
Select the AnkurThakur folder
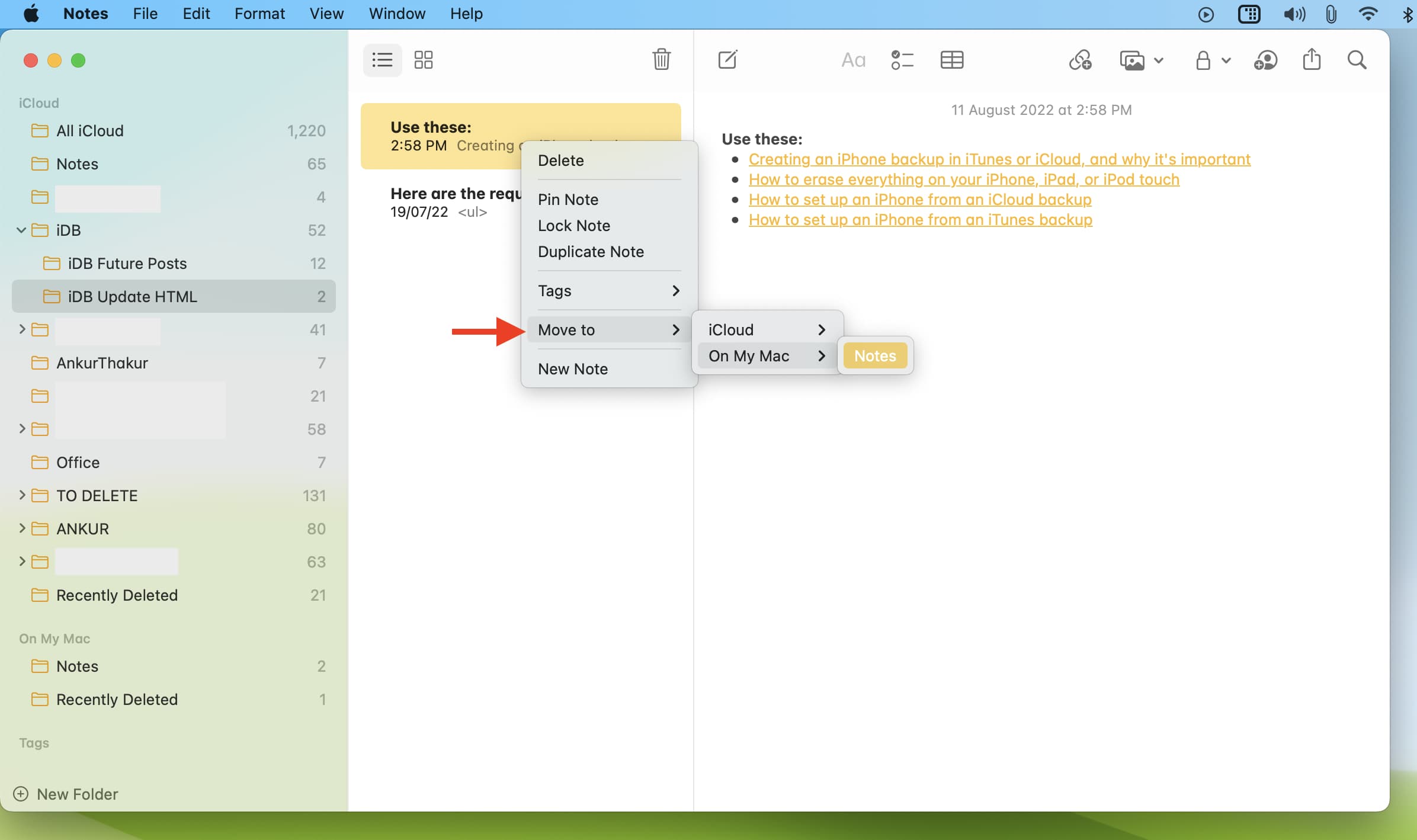tap(174, 363)
